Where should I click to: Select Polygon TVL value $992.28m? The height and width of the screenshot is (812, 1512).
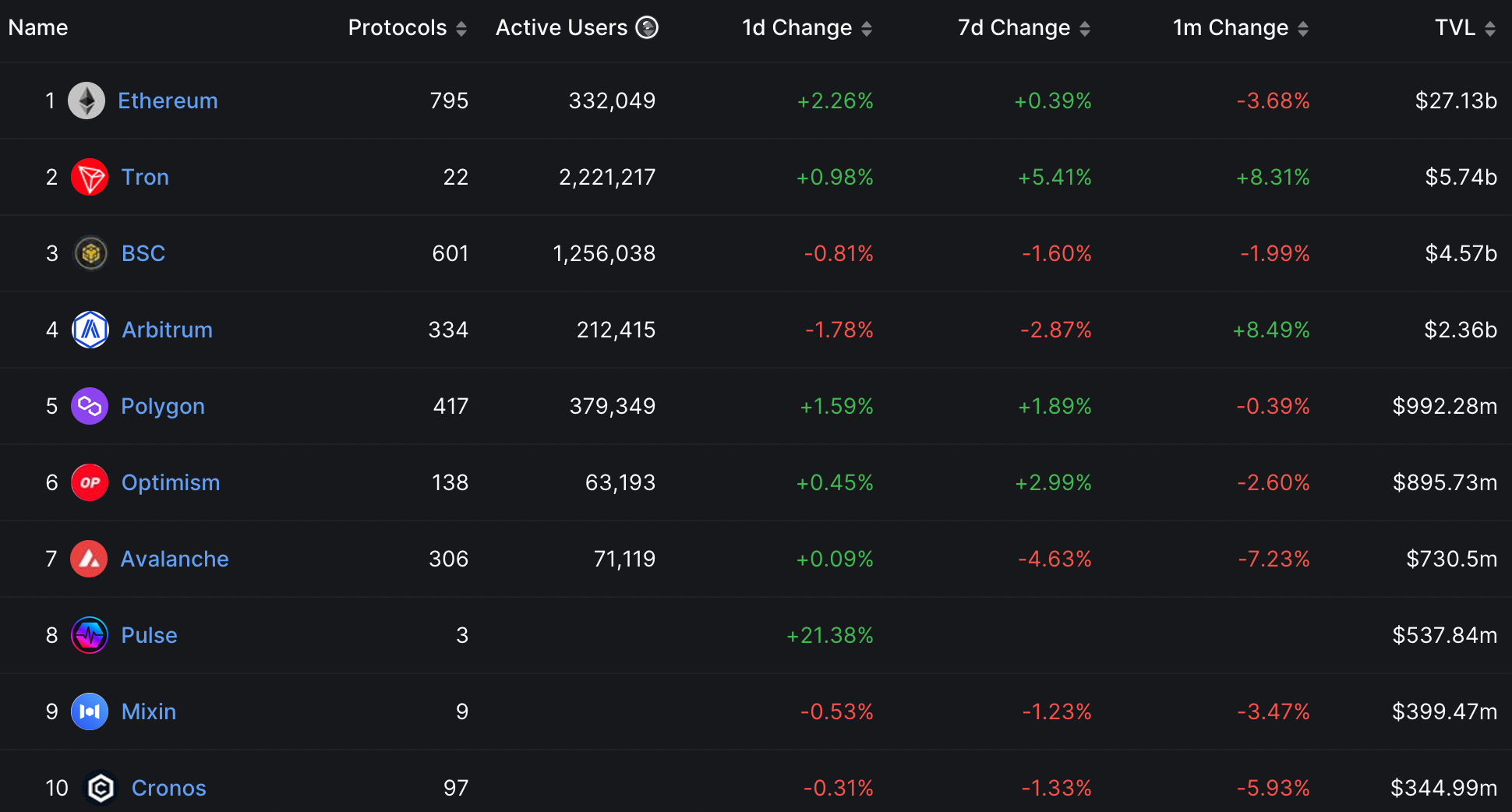(1445, 406)
